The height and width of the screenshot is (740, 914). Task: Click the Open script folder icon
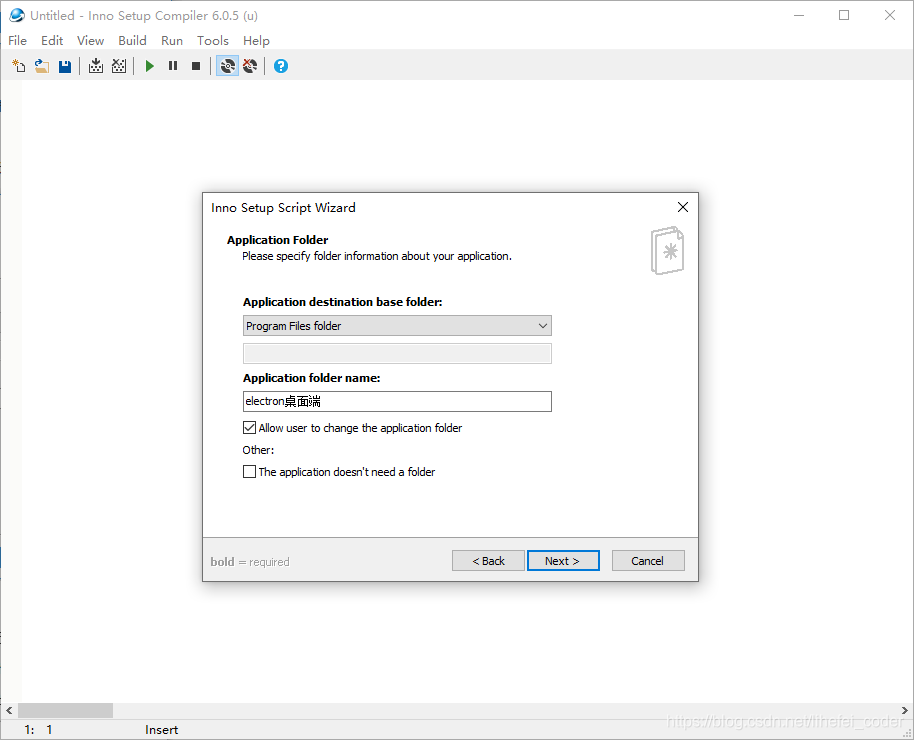coord(41,66)
